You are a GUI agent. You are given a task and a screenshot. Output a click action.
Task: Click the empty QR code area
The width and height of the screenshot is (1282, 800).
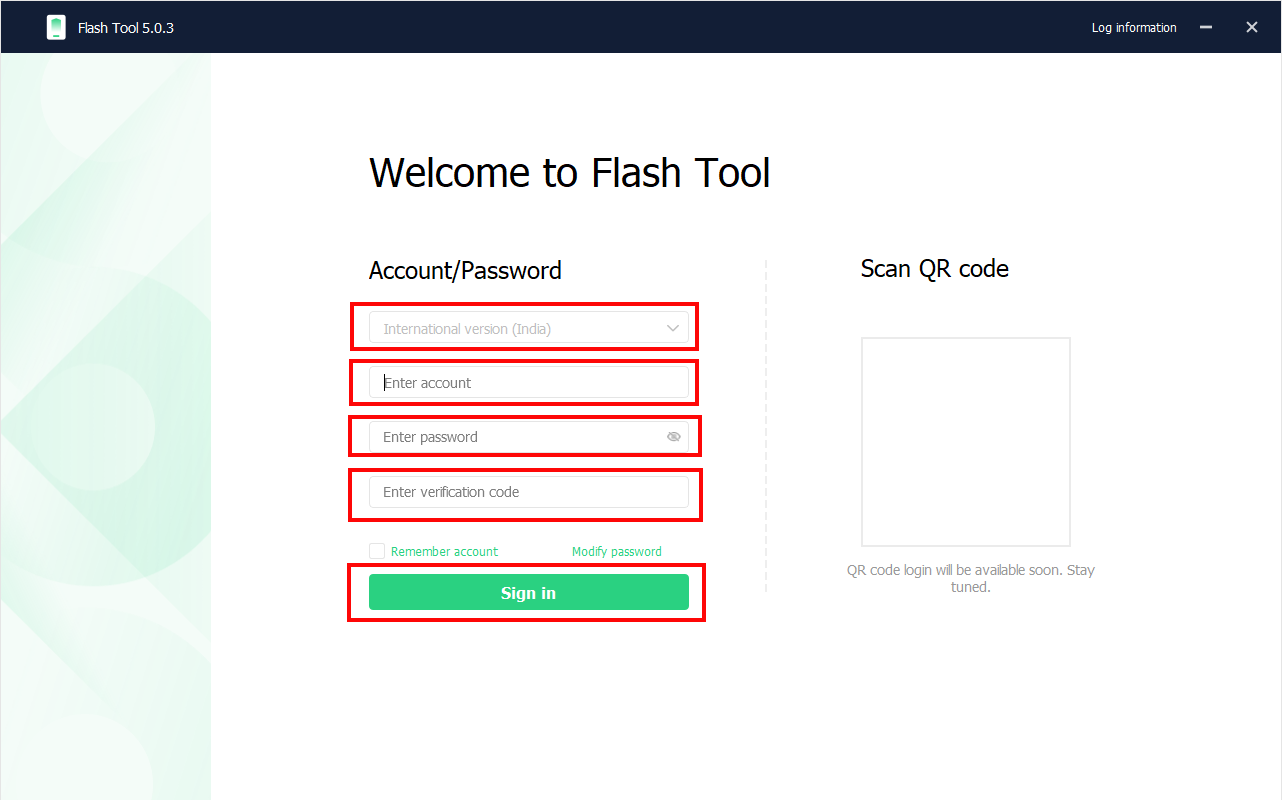click(x=965, y=441)
